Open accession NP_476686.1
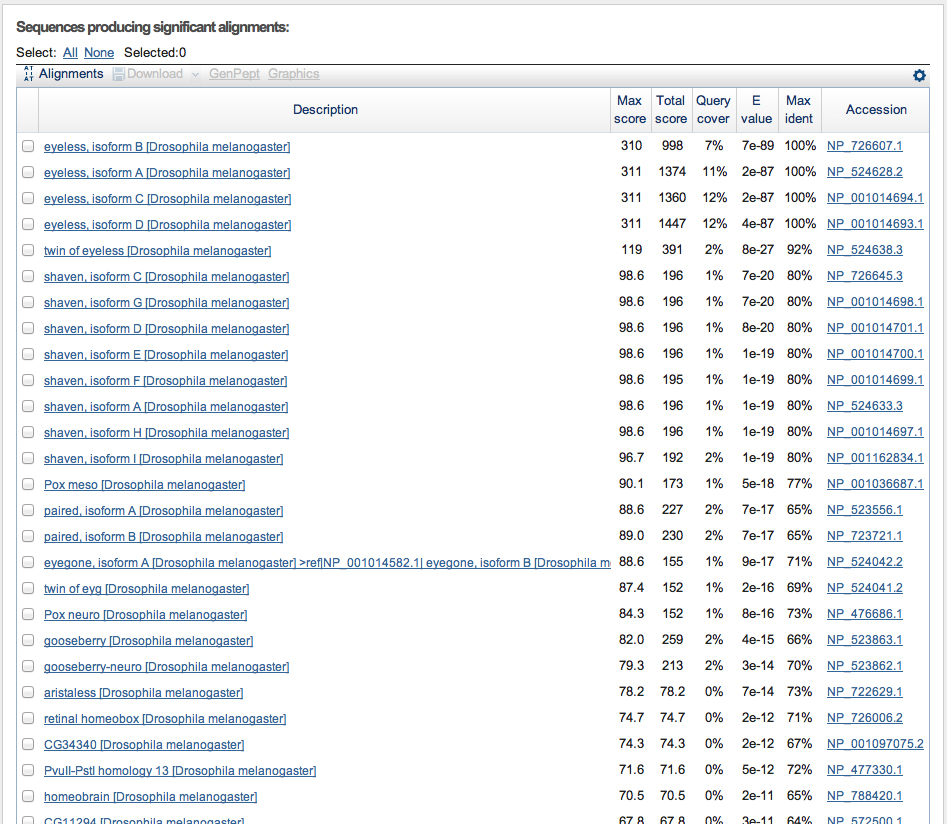 point(864,613)
